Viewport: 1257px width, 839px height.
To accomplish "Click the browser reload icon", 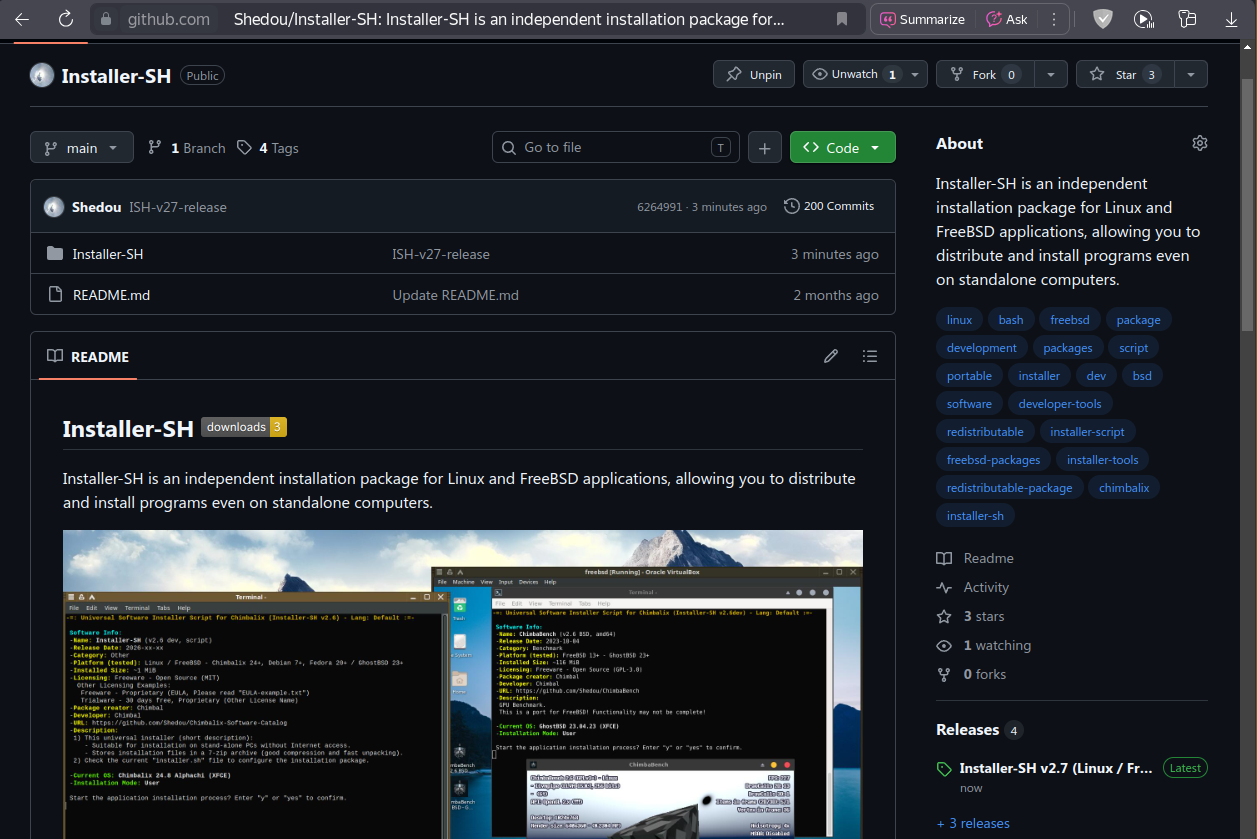I will [x=66, y=19].
